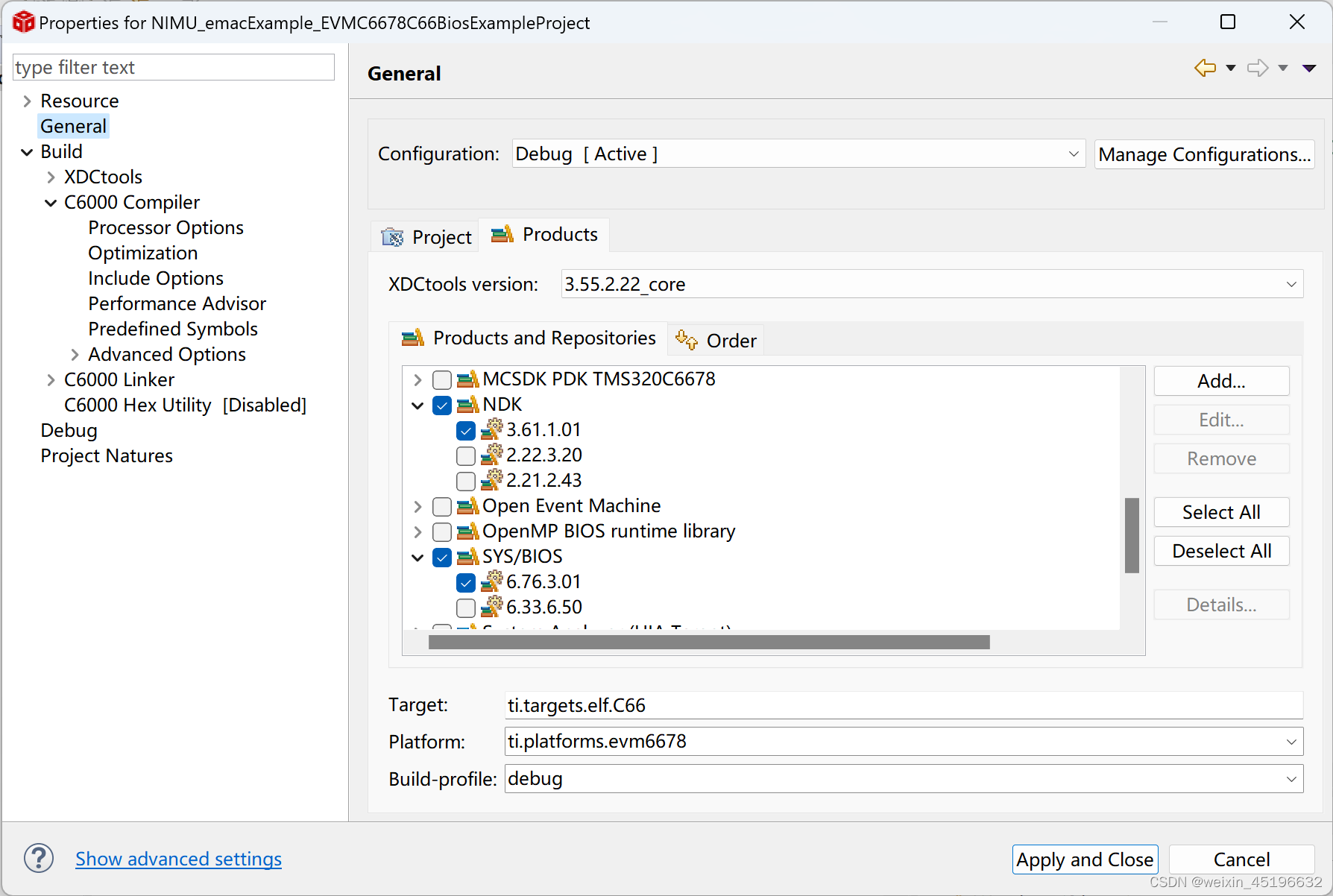
Task: Click Manage Configurations... button
Action: (1204, 154)
